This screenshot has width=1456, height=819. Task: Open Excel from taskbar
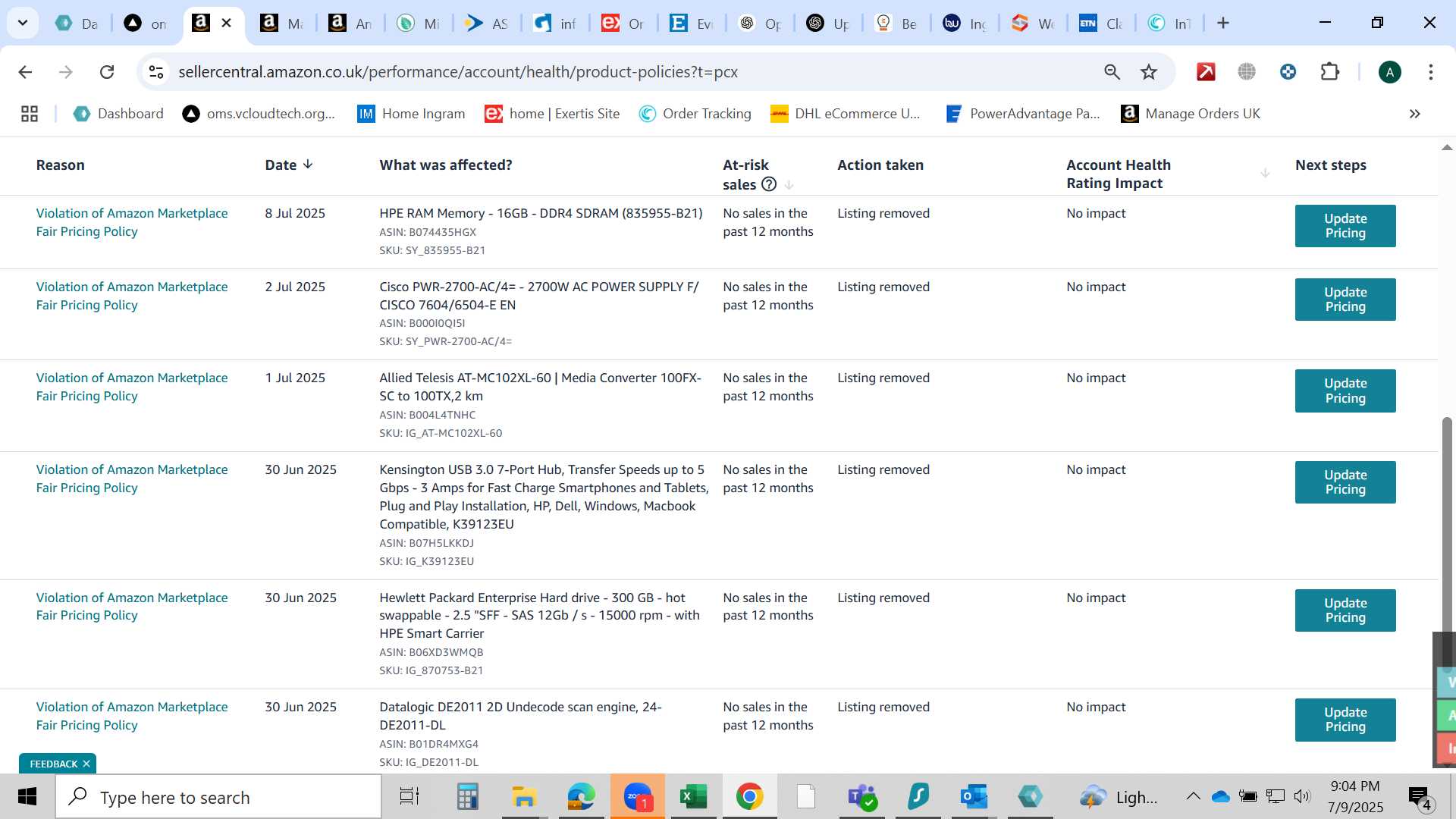[x=693, y=797]
